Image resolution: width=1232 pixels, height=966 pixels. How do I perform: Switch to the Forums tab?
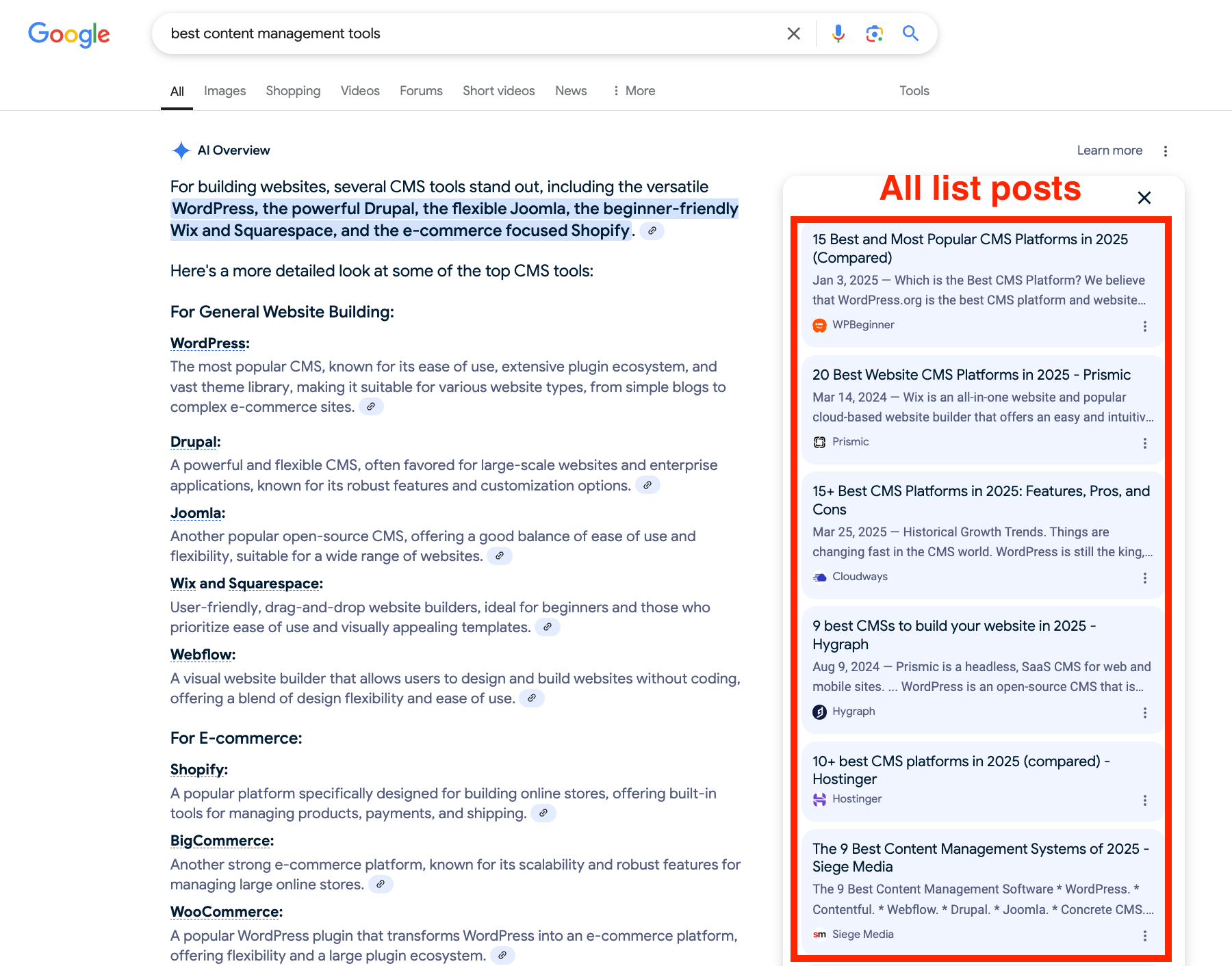coord(421,91)
